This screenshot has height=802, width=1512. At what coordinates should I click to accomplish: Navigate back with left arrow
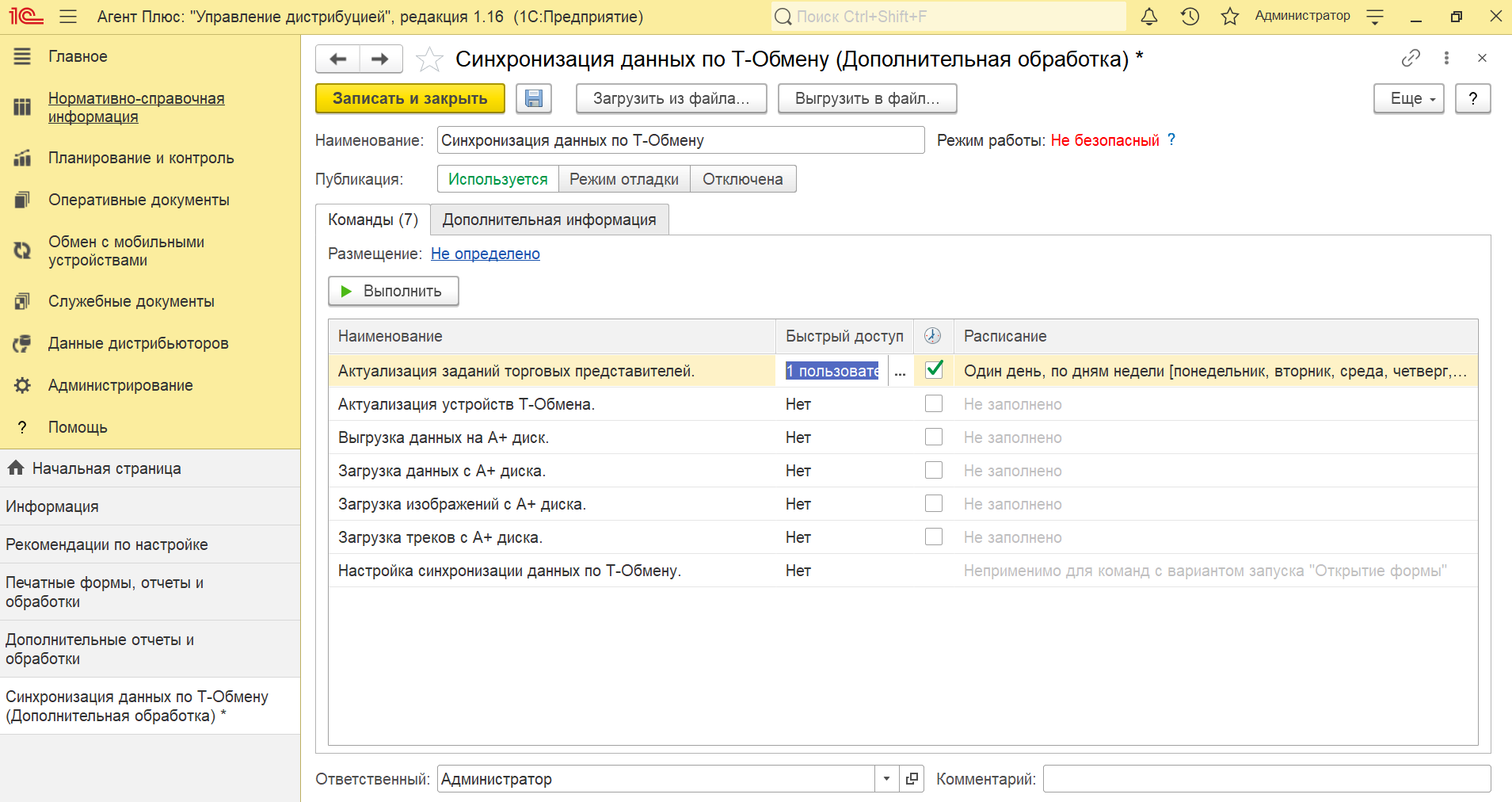tap(338, 59)
